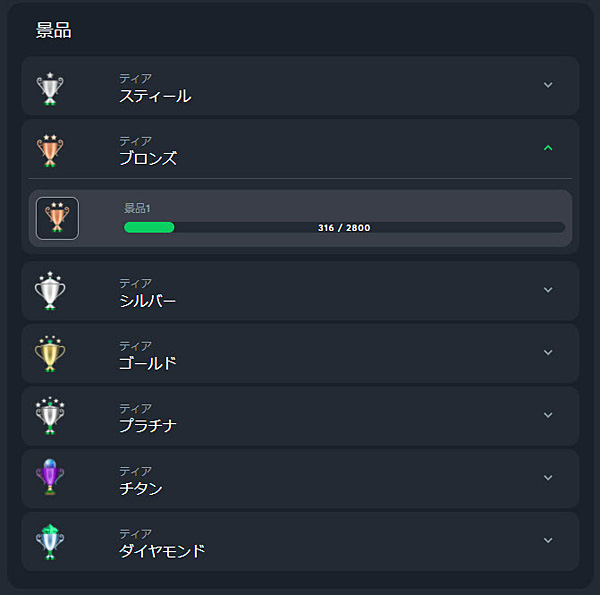Click the ゴールド tier name text
Image resolution: width=600 pixels, height=595 pixels.
[x=148, y=362]
